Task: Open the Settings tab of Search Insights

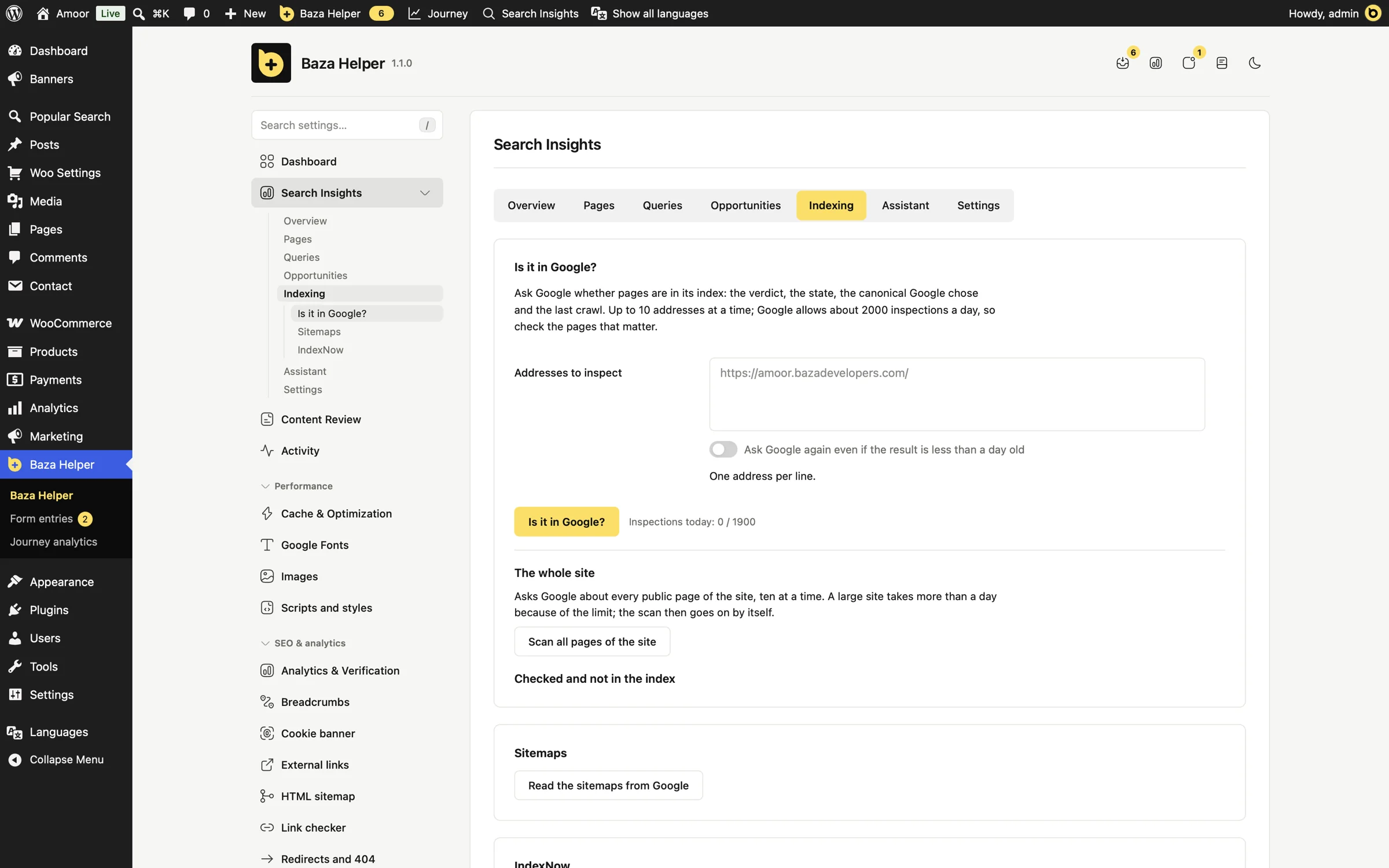Action: (978, 205)
